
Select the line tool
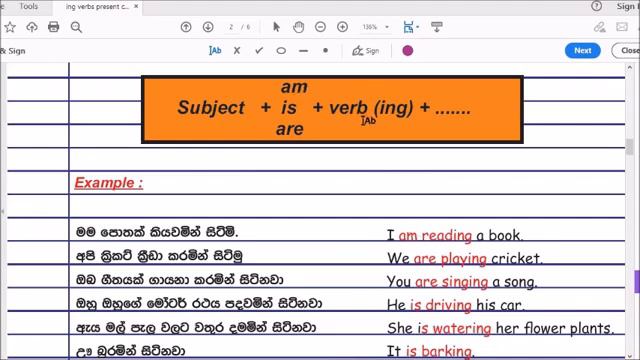[x=303, y=51]
